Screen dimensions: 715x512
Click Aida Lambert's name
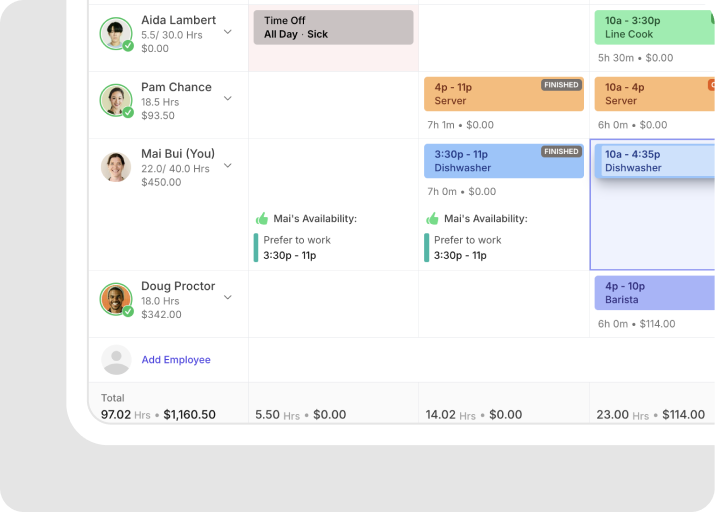pos(178,20)
